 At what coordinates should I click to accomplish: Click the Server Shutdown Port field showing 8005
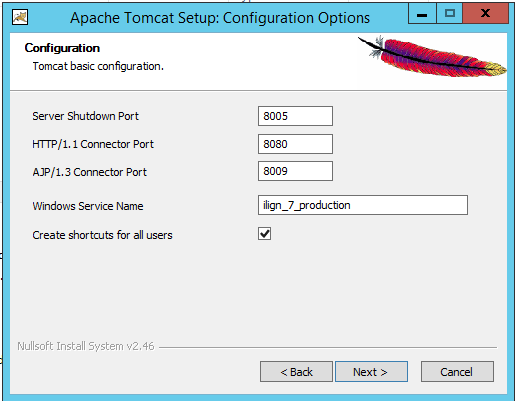pyautogui.click(x=295, y=116)
